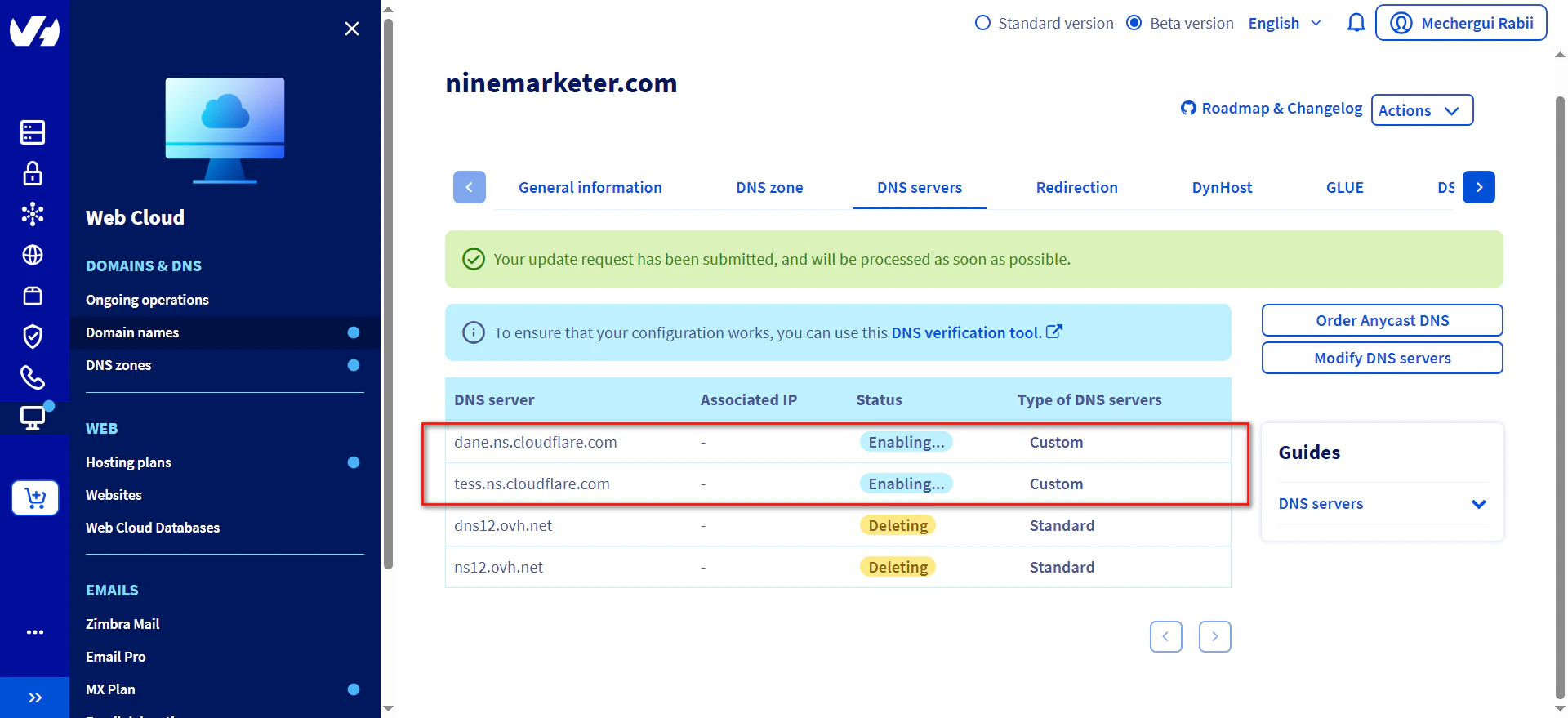Click dns12.ovh.net server cell
Screen dimensions: 1568x718
pyautogui.click(x=503, y=525)
